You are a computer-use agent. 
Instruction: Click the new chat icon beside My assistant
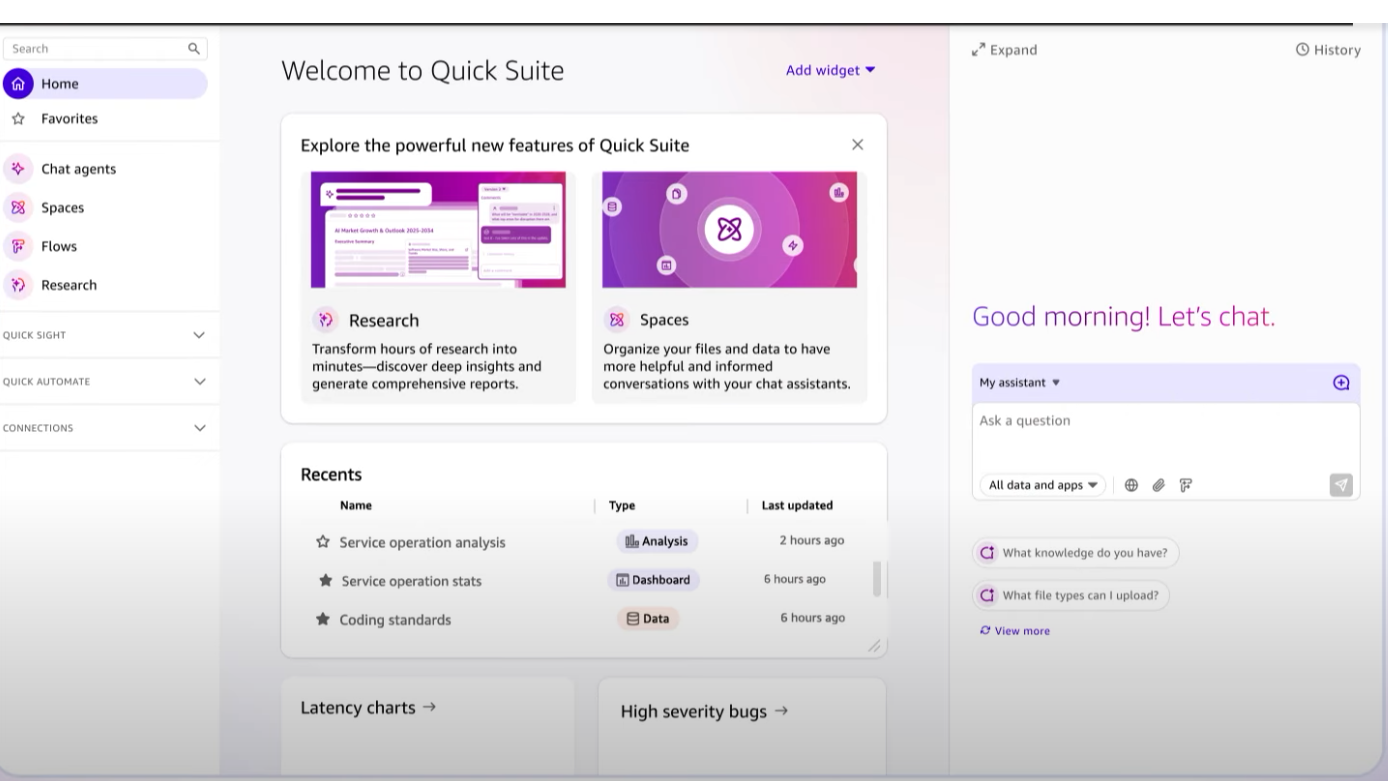coord(1341,383)
